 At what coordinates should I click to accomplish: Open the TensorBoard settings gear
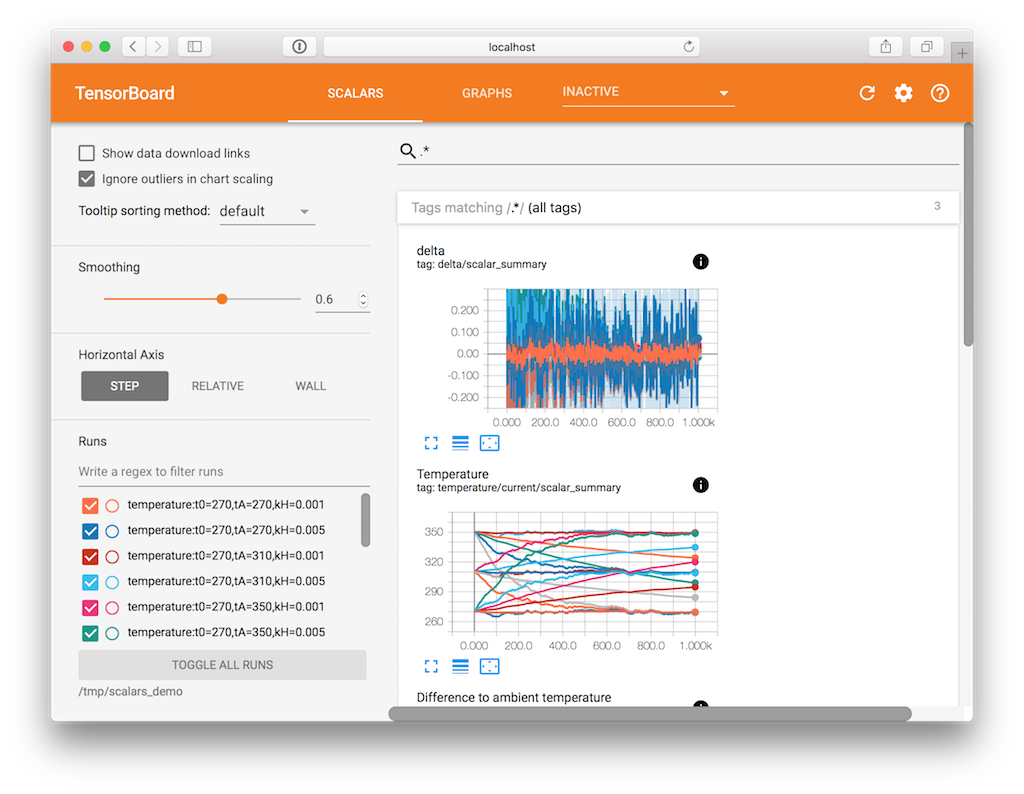(903, 93)
